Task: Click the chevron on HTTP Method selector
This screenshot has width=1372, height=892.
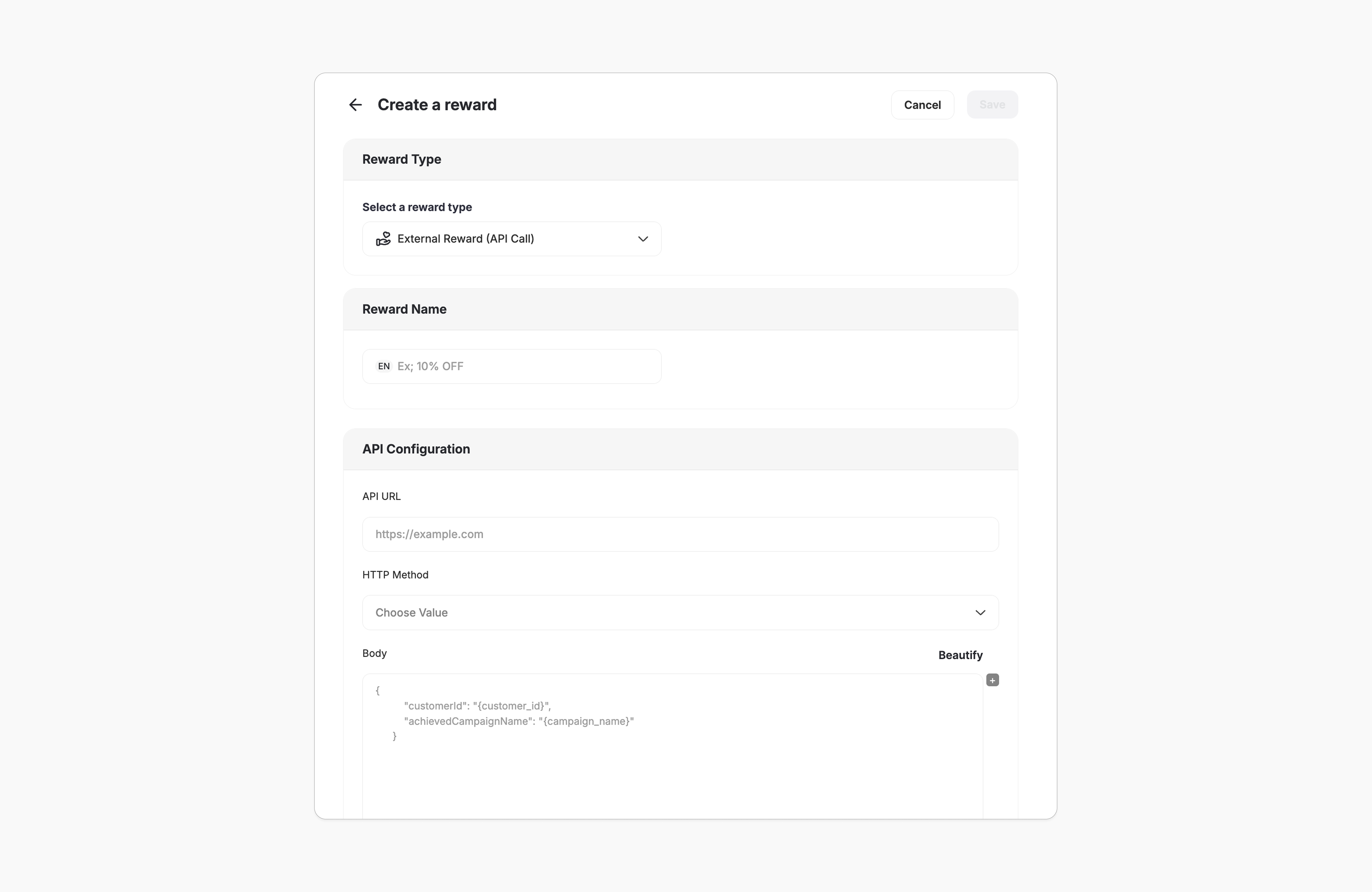Action: tap(981, 612)
